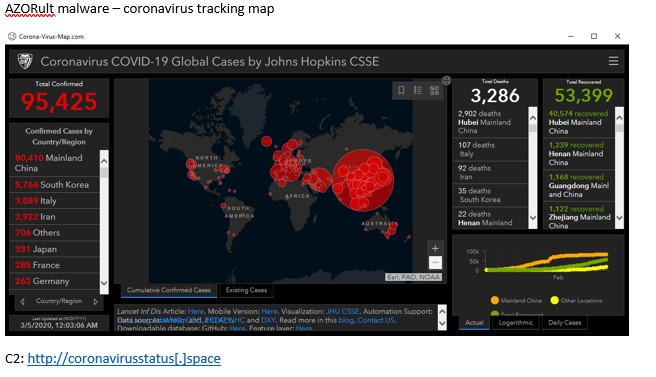656x377 pixels.
Task: Expand the map to fullscreen icon
Action: tap(446, 80)
